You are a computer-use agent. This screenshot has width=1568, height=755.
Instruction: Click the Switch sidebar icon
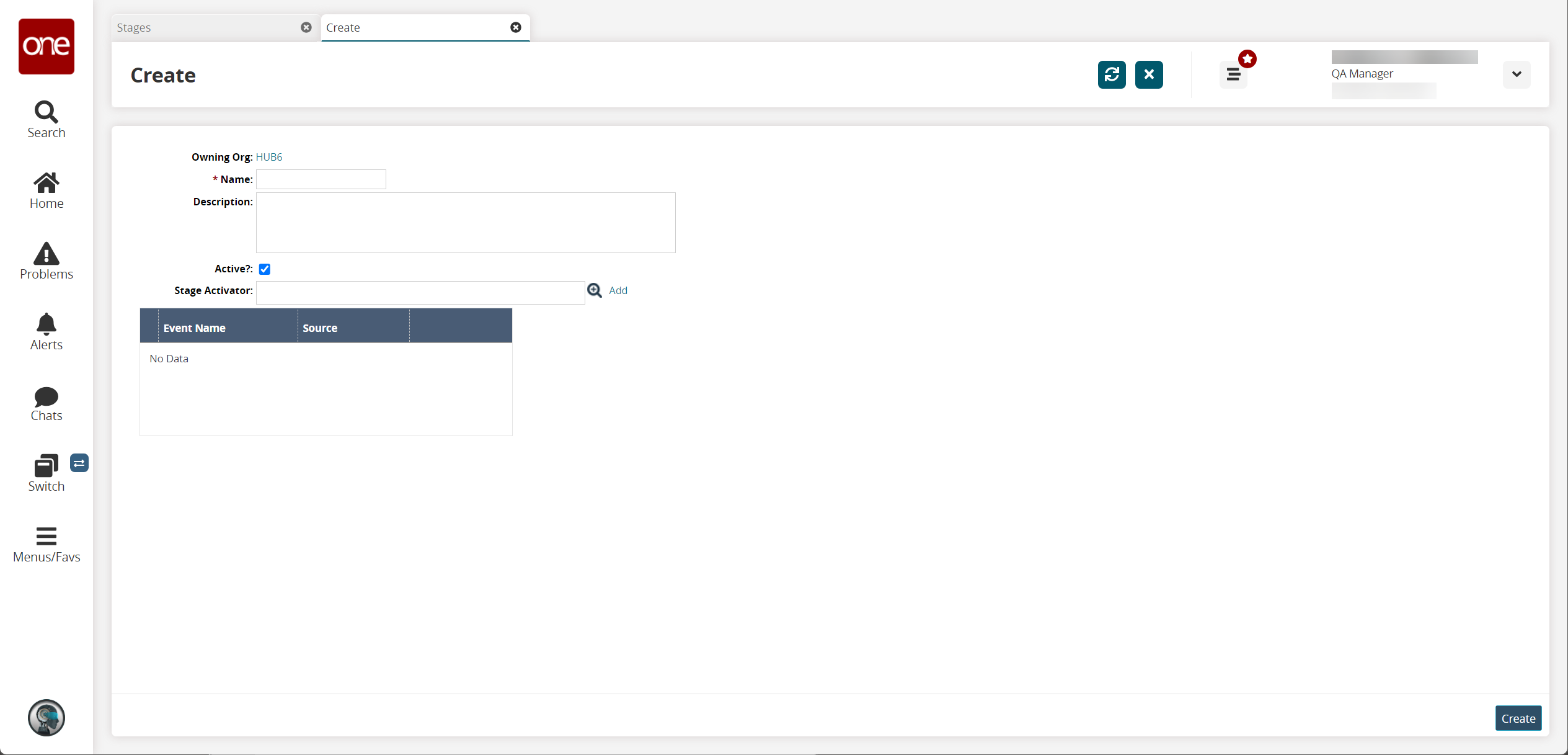coord(46,471)
